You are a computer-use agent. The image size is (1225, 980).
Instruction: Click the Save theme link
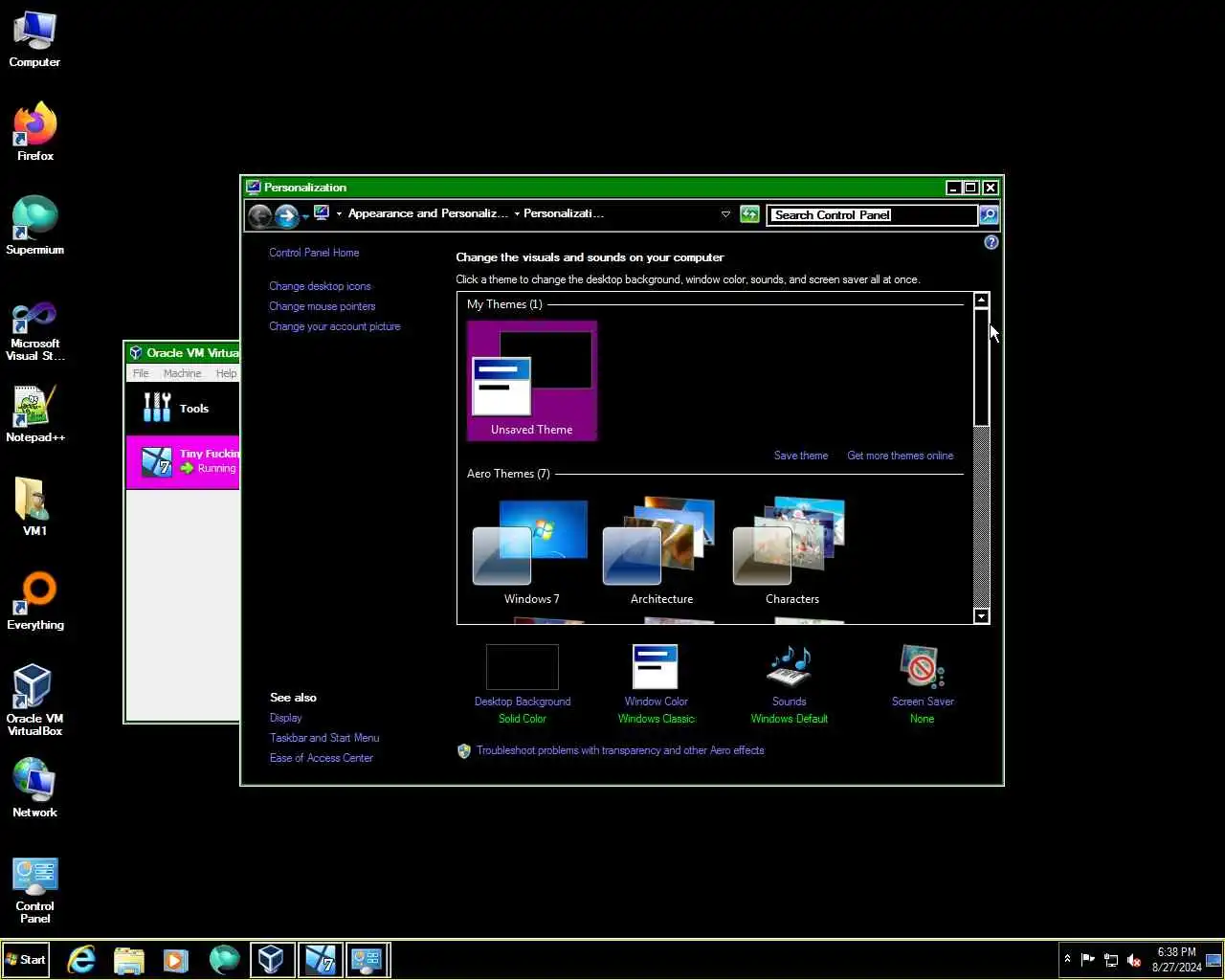coord(801,456)
